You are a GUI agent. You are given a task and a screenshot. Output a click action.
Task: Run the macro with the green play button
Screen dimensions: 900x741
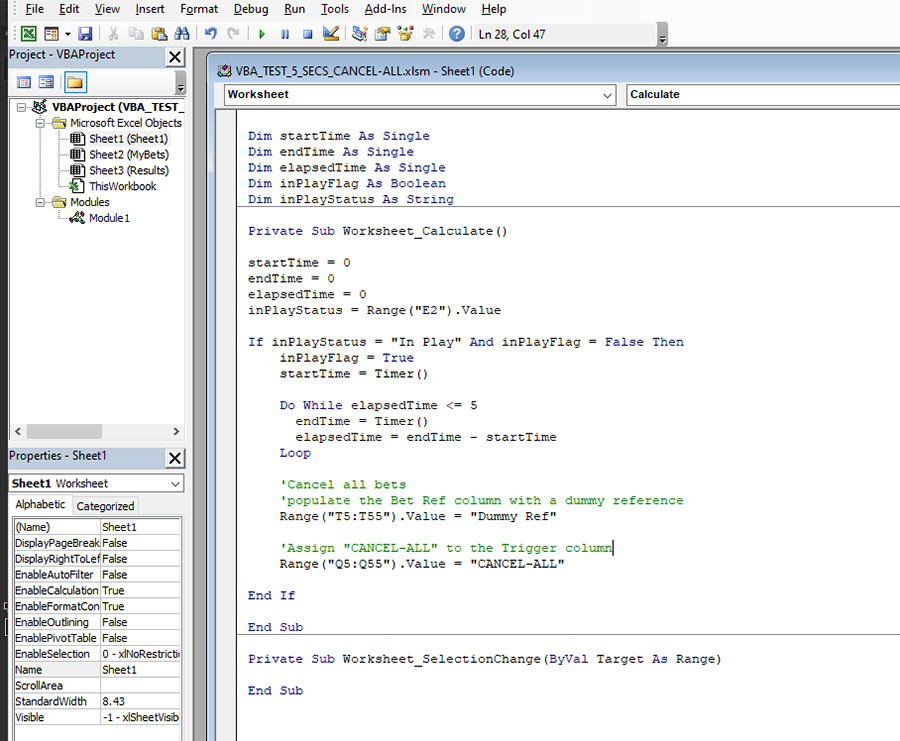coord(262,34)
